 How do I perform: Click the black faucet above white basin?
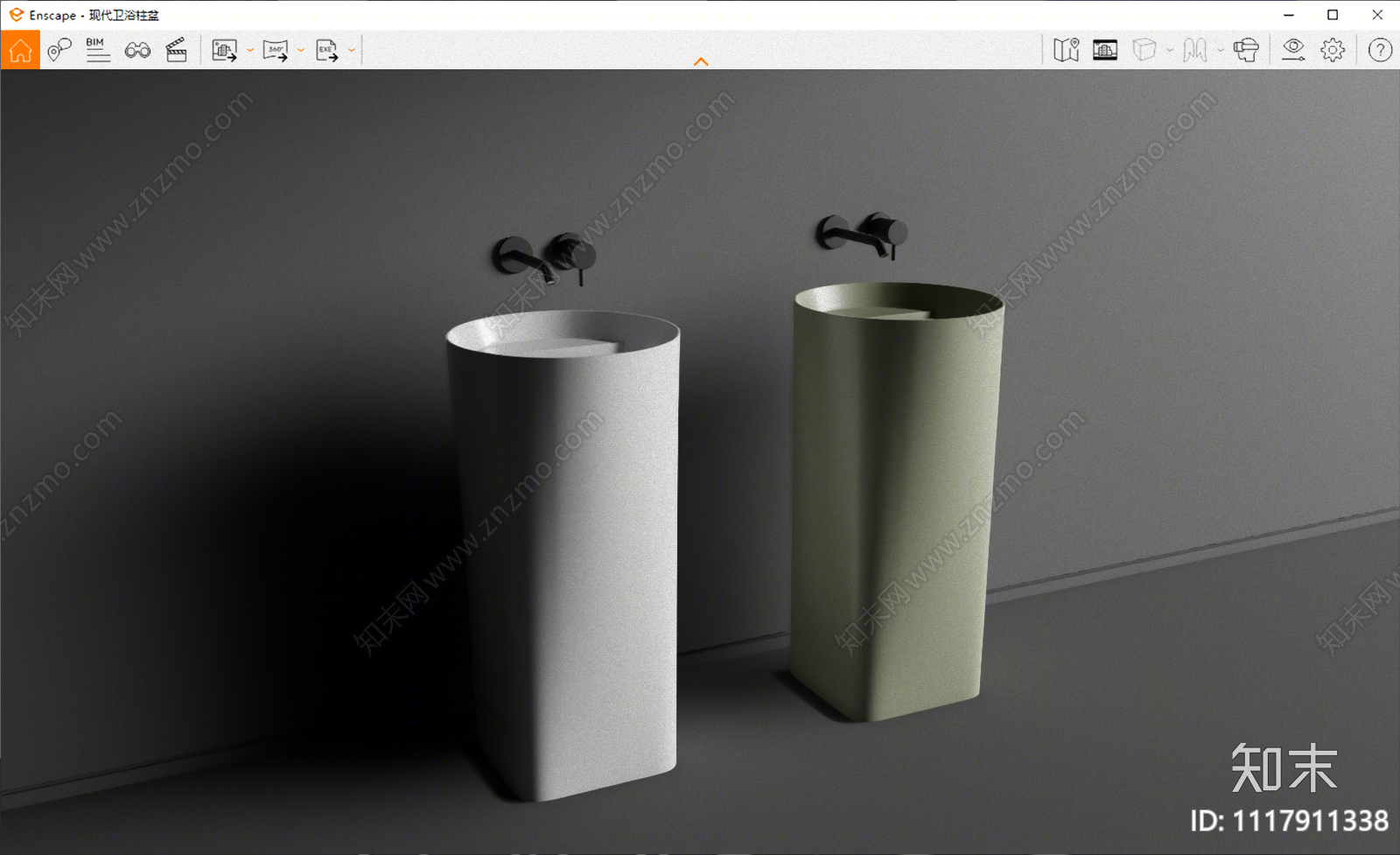(x=544, y=259)
